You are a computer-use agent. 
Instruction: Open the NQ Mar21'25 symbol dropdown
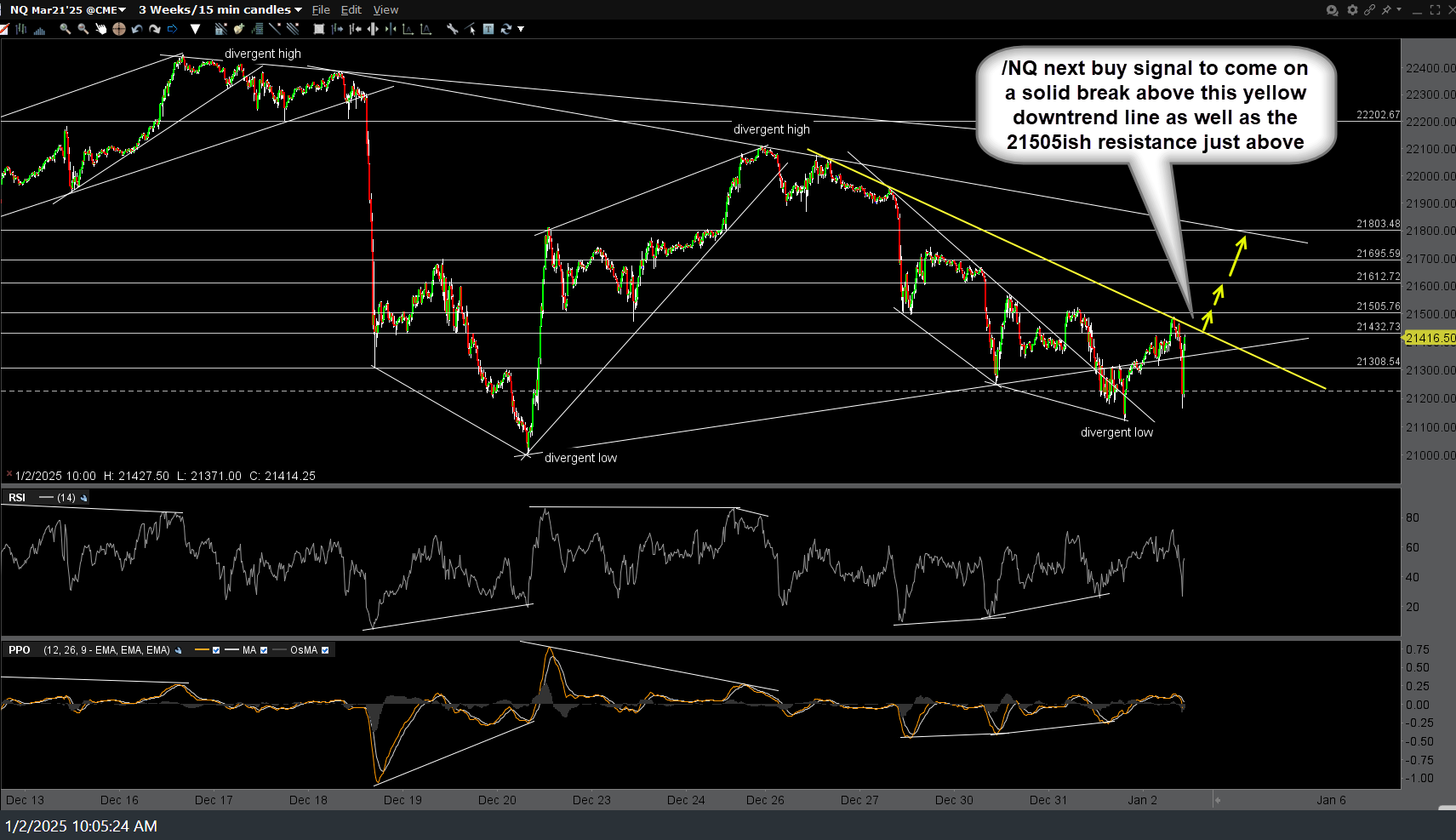[x=67, y=9]
